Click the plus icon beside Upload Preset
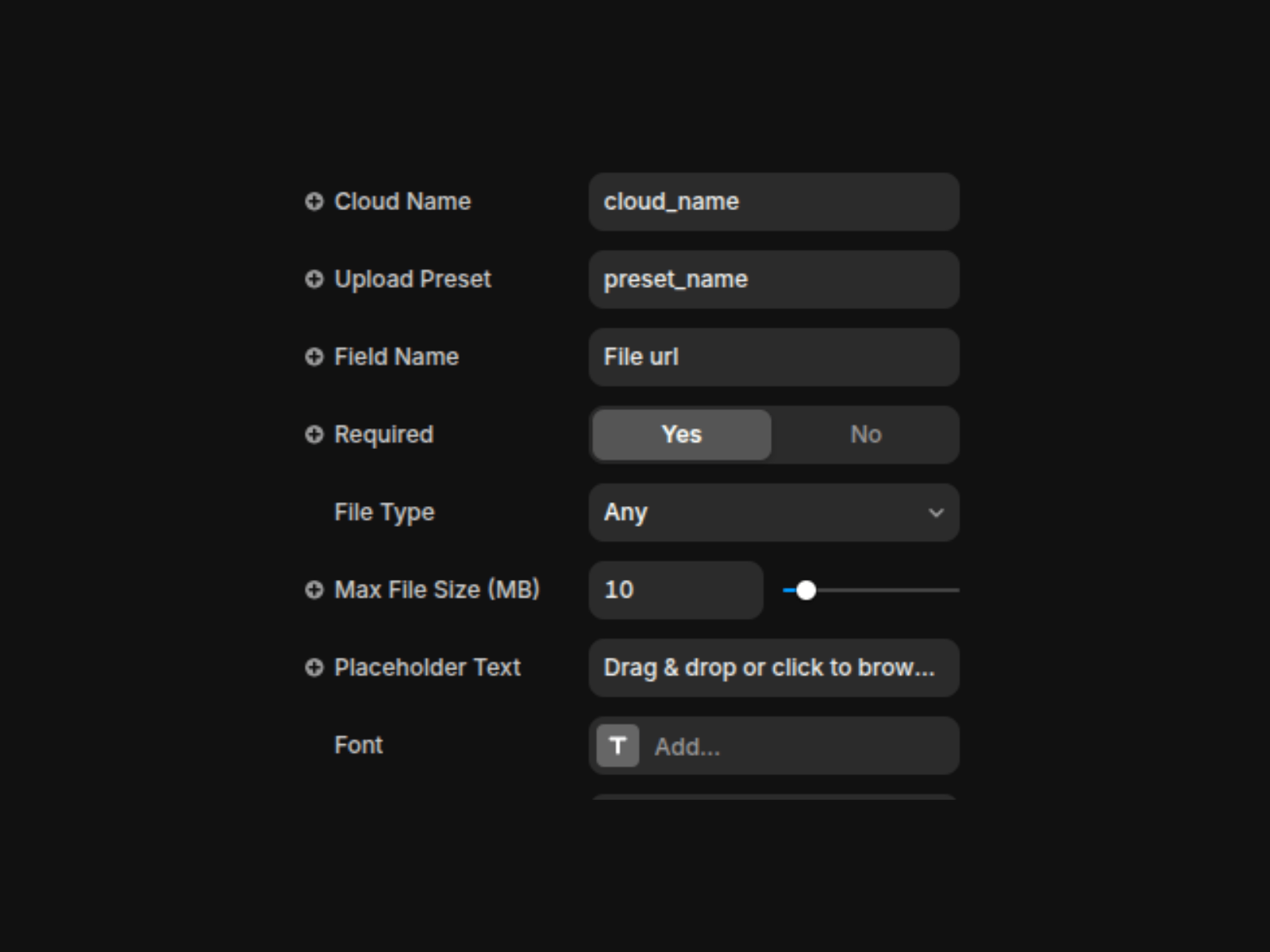 [x=314, y=279]
